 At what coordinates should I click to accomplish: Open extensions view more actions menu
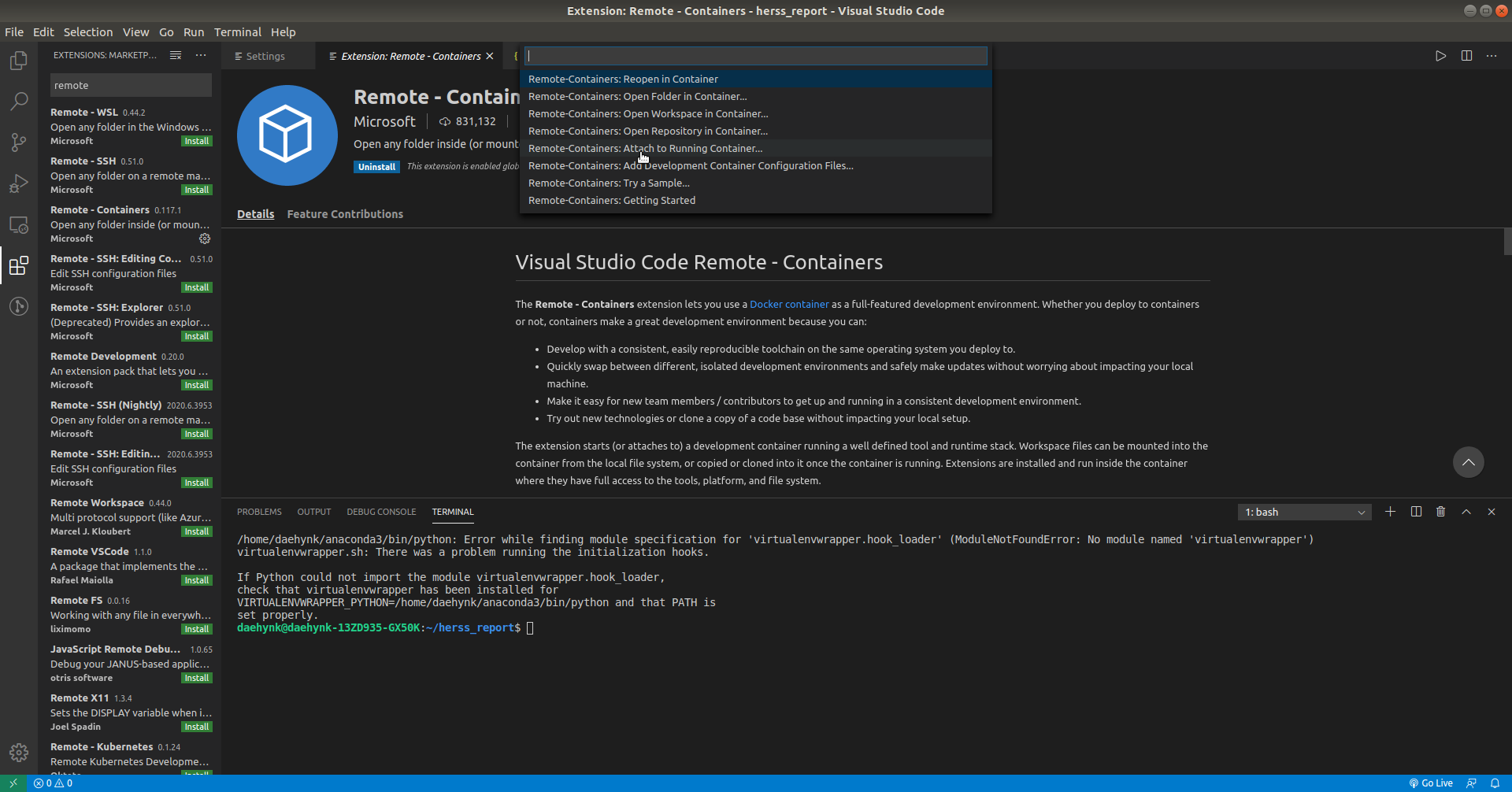(201, 55)
